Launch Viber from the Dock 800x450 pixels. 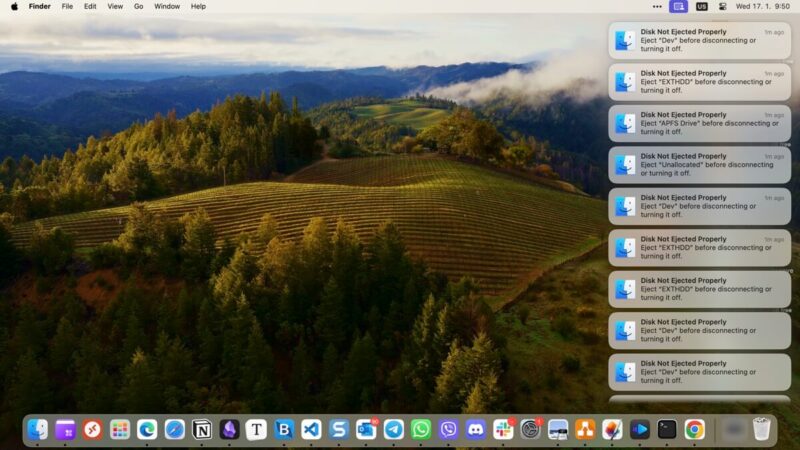coord(448,430)
